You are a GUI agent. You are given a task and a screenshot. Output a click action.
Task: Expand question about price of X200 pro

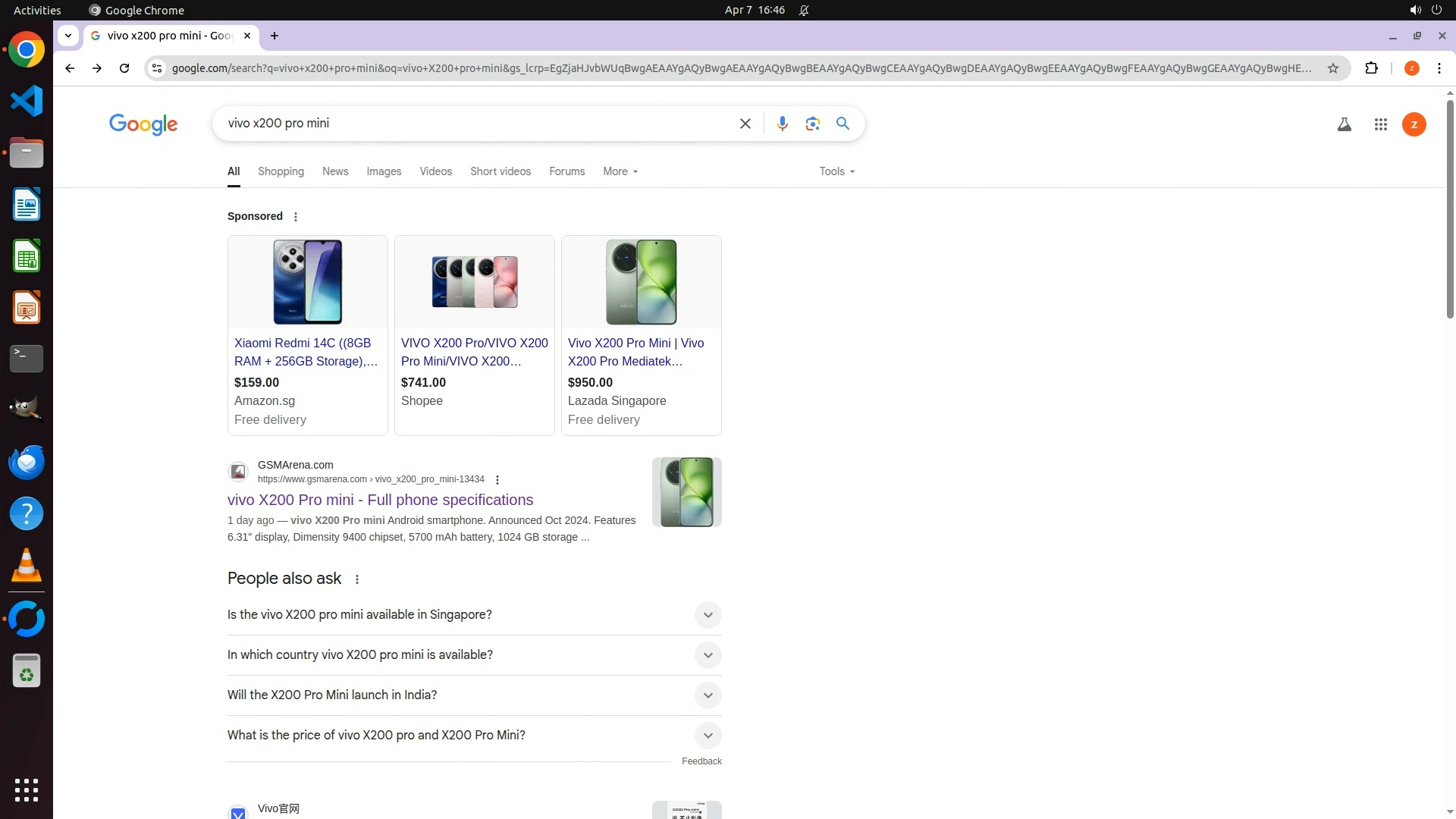[x=707, y=736]
